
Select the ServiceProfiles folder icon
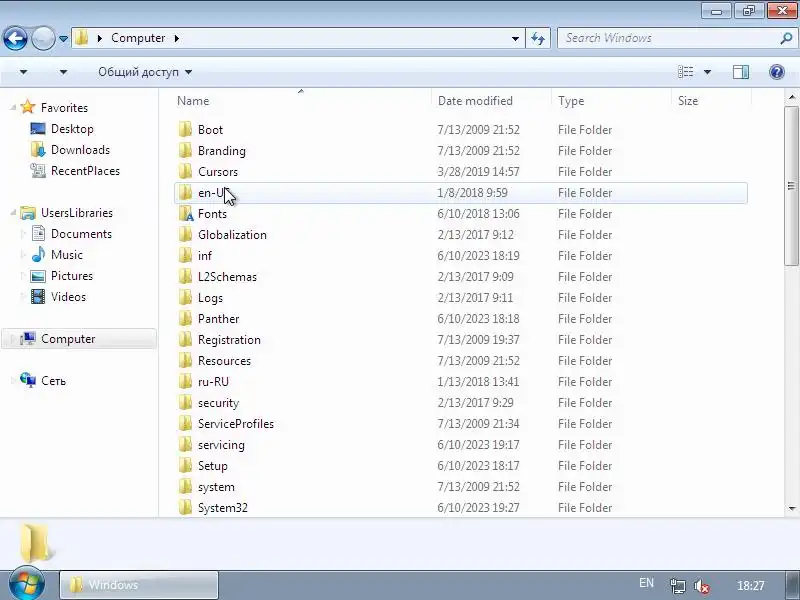pos(185,423)
